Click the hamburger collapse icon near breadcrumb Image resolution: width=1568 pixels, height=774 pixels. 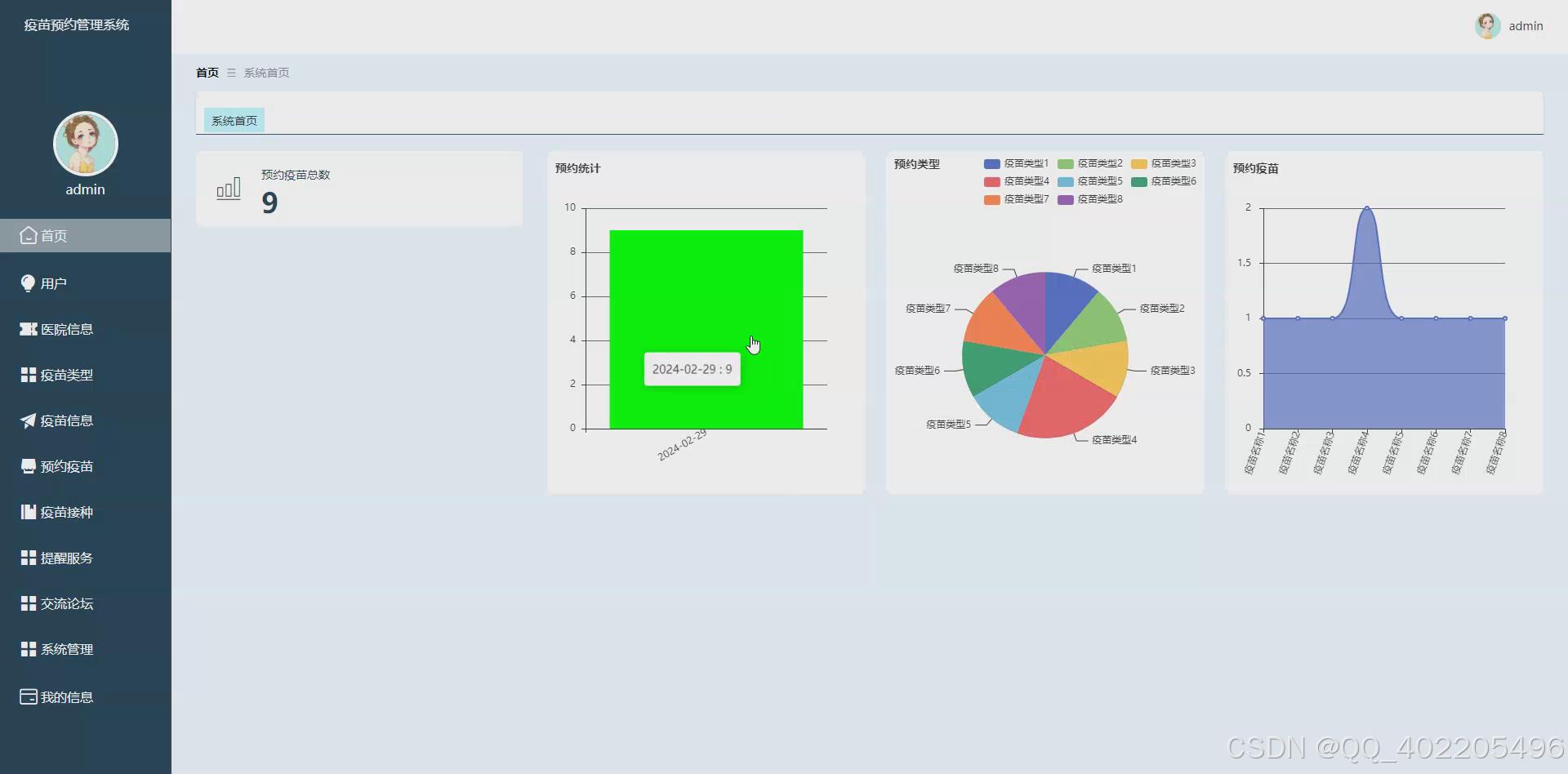pos(230,73)
